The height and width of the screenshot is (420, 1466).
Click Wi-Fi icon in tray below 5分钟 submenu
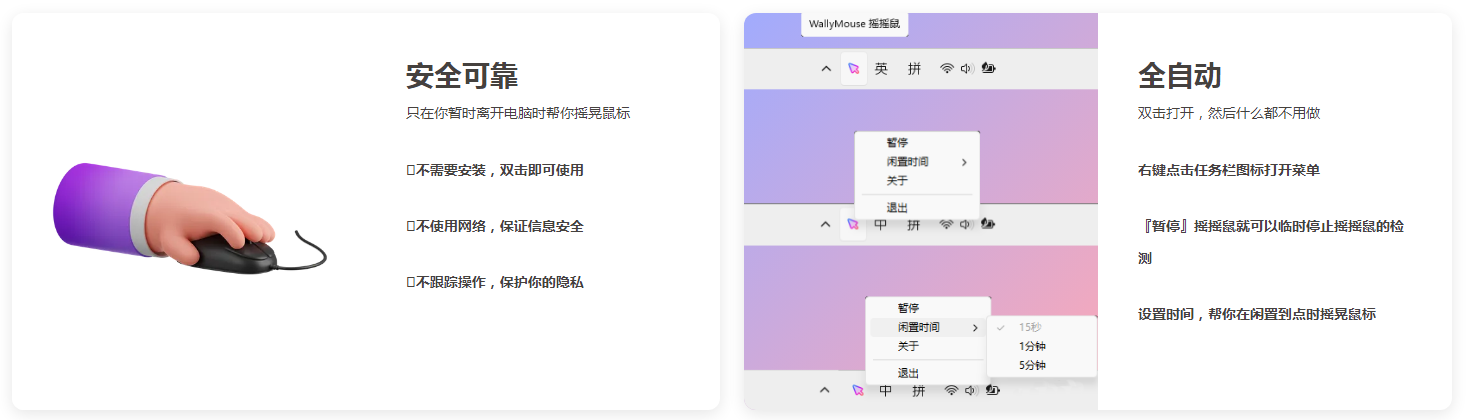951,391
